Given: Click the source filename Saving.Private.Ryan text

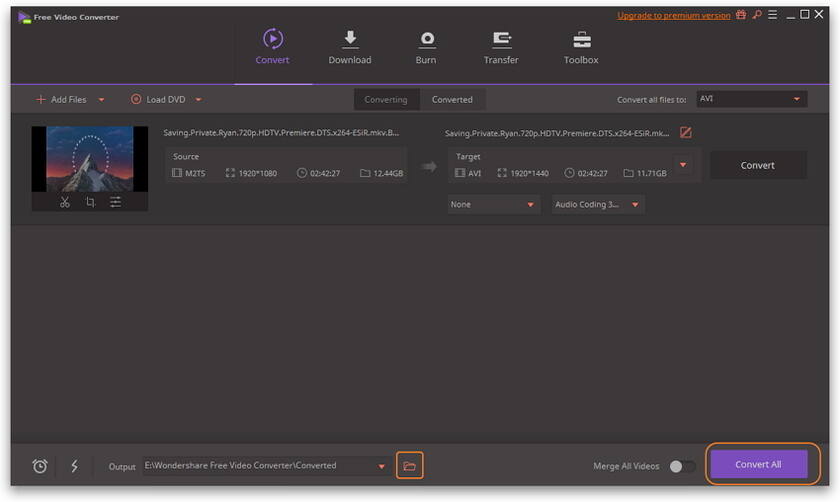Looking at the screenshot, I should coord(281,133).
